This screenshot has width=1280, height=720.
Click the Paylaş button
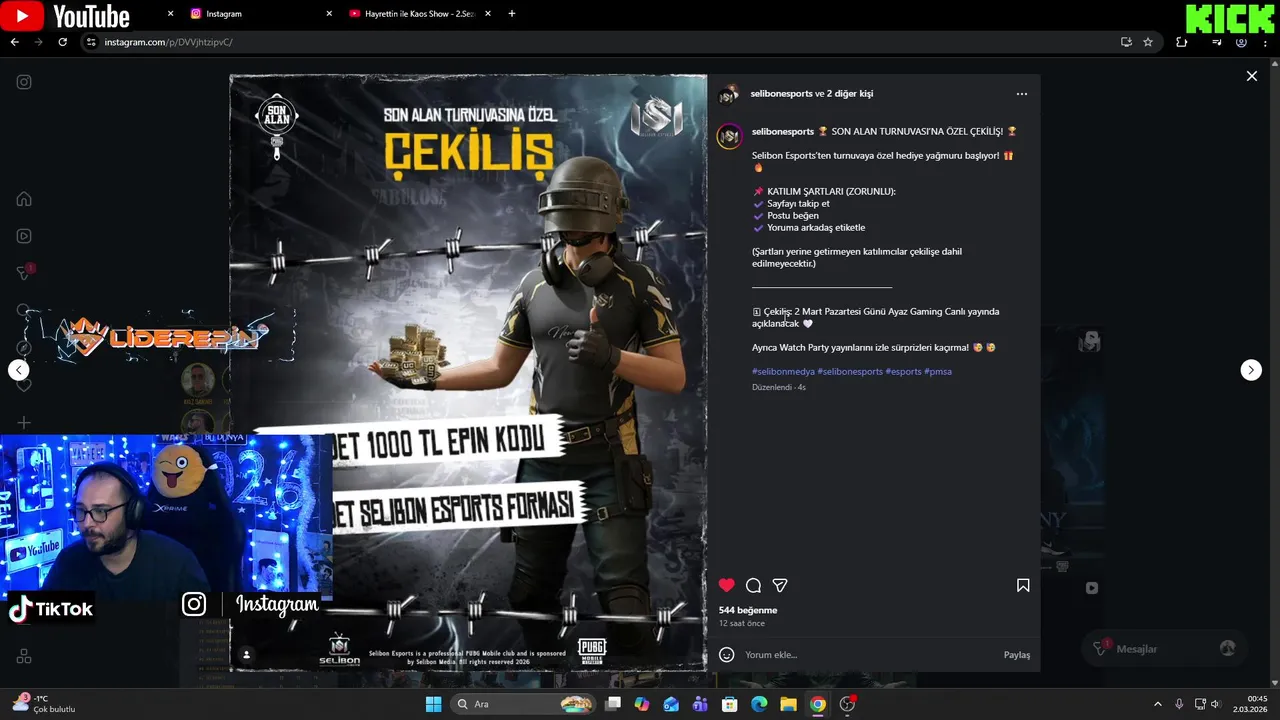pos(1016,655)
